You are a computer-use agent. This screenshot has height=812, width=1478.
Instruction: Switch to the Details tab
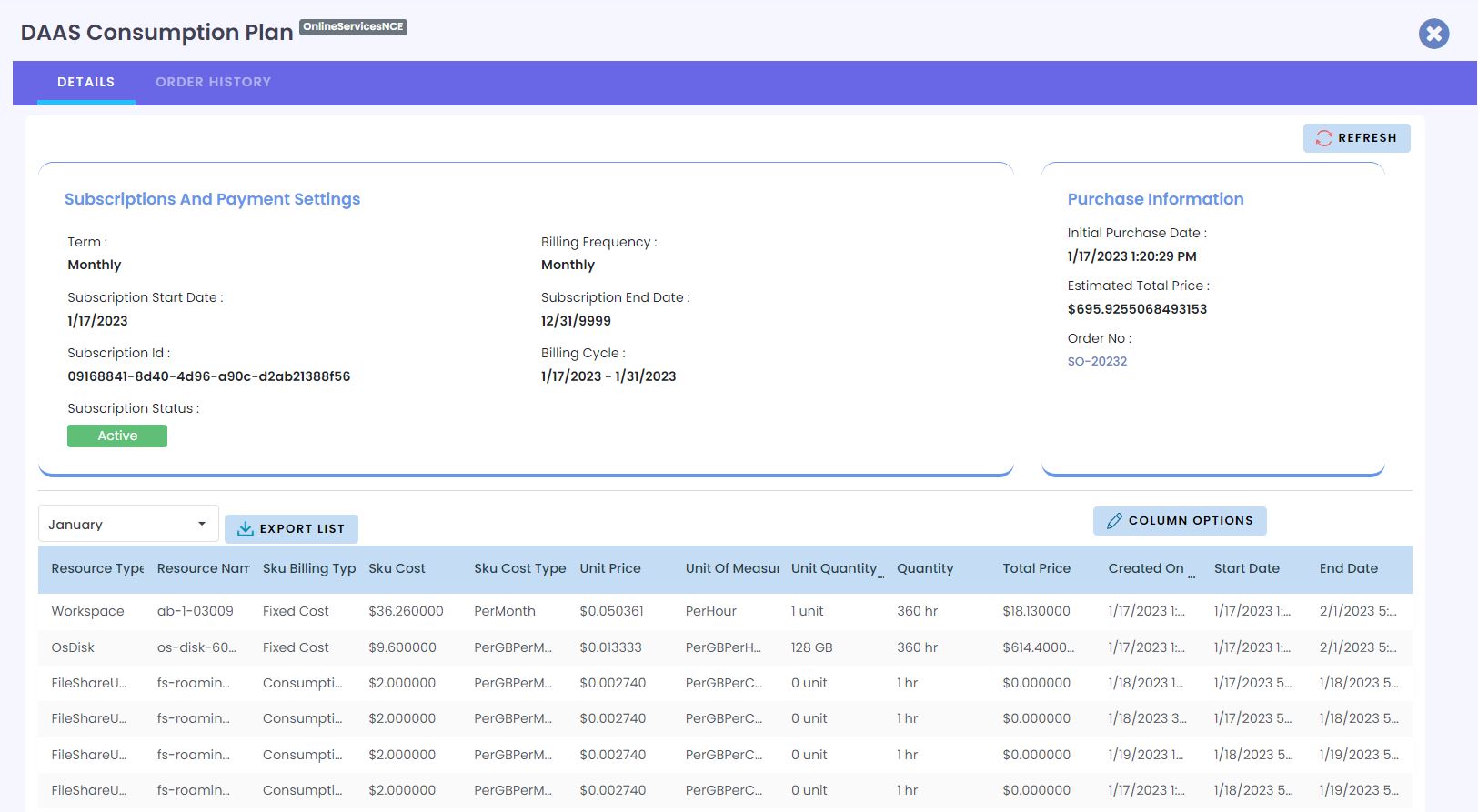86,82
